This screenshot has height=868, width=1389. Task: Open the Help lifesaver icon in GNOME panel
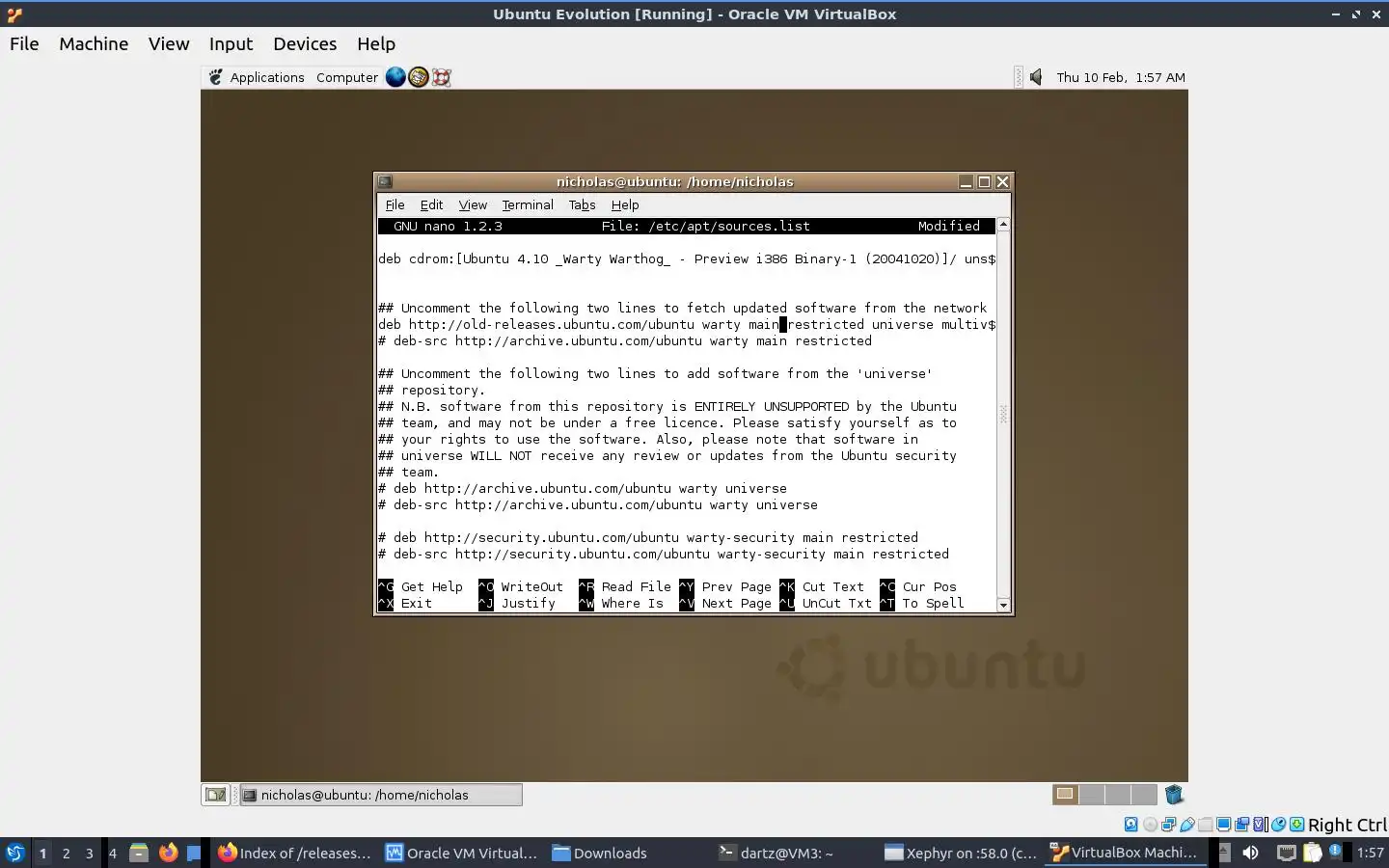tap(442, 77)
